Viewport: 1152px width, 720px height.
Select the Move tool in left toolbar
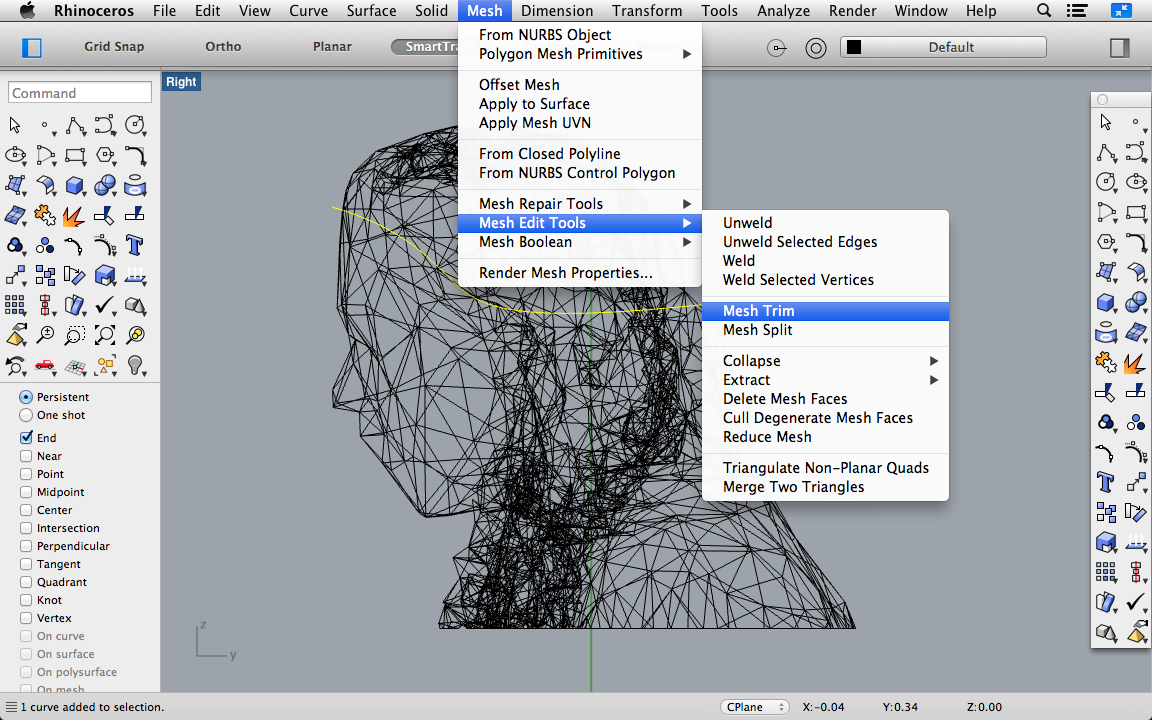[x=15, y=276]
